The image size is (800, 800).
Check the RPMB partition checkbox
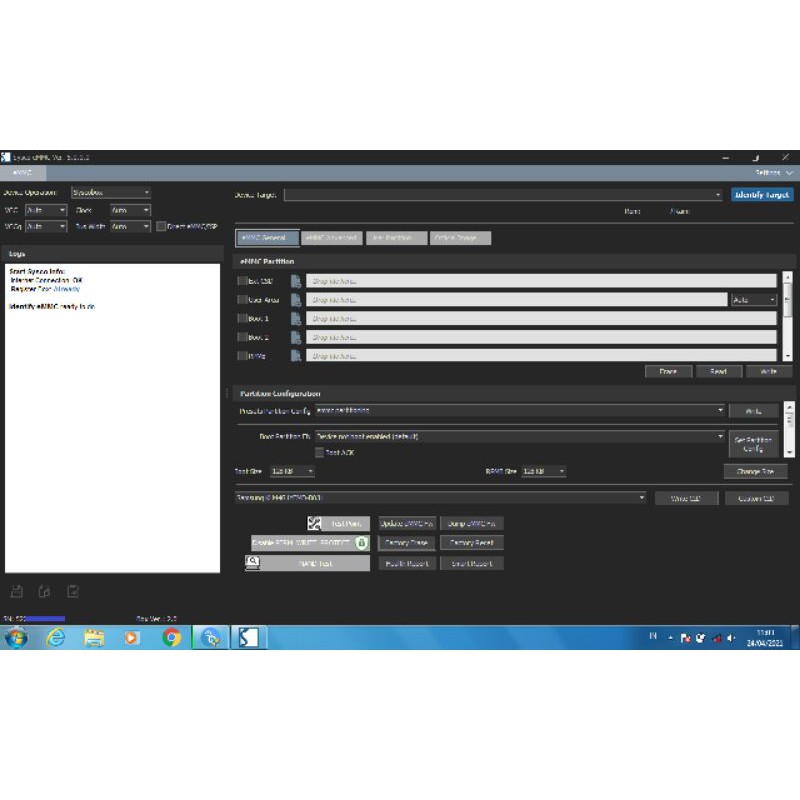242,356
